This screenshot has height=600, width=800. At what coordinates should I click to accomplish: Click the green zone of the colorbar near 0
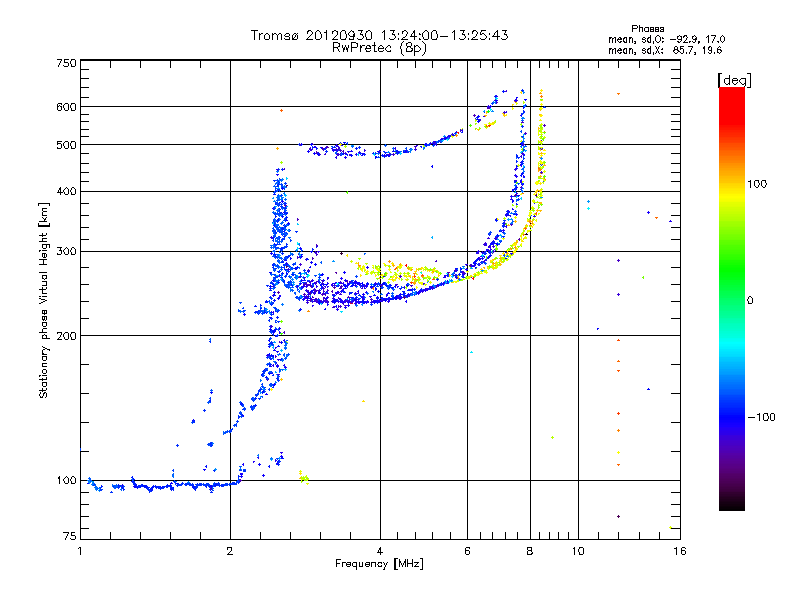732,300
